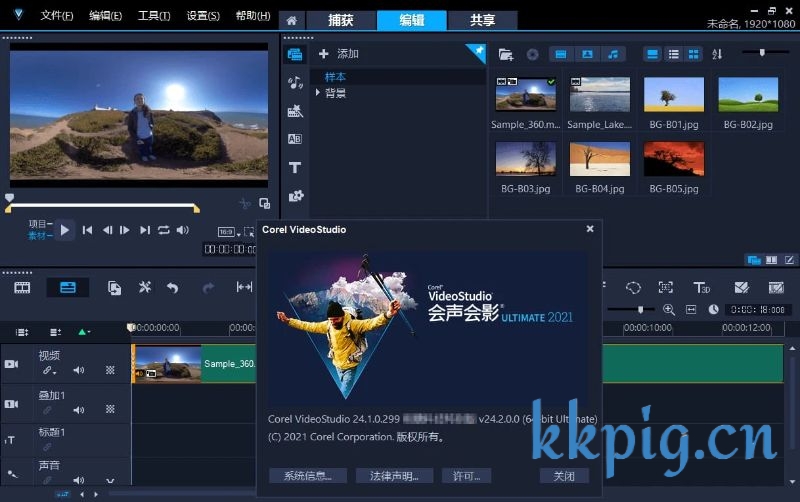Click the resize preview window icon
Viewport: 800px width, 502px height.
[264, 203]
